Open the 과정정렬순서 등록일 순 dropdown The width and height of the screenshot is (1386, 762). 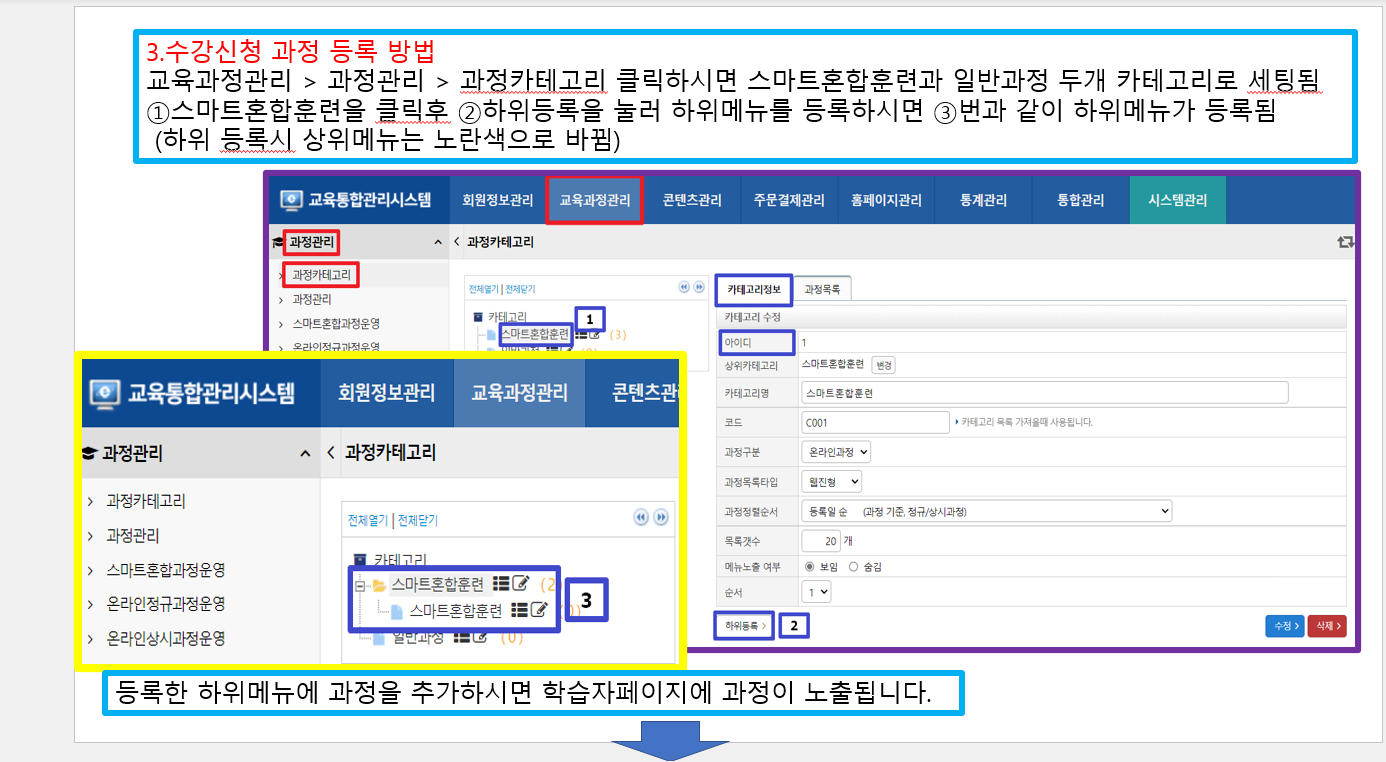coord(985,511)
